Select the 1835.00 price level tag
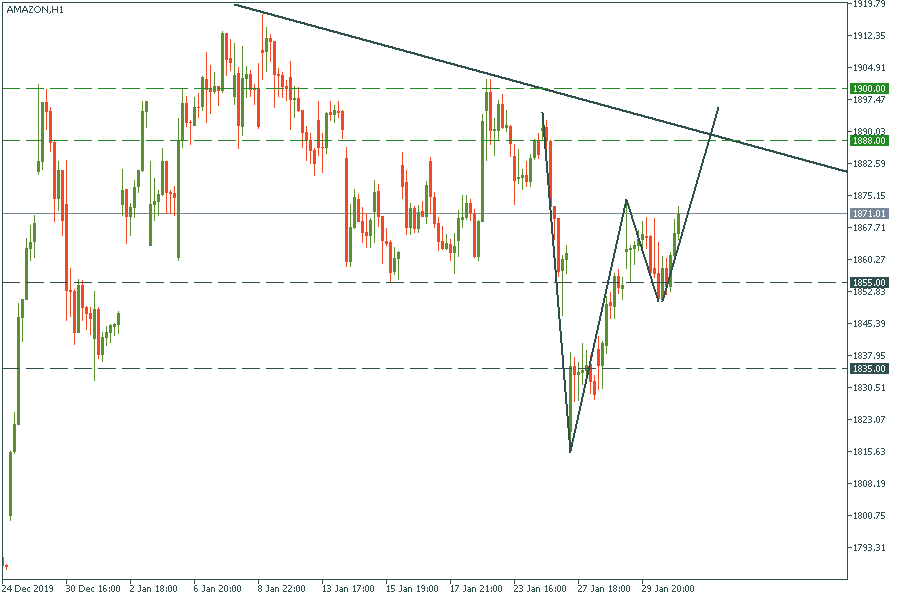Viewport: 900px width, 600px height. coord(869,369)
